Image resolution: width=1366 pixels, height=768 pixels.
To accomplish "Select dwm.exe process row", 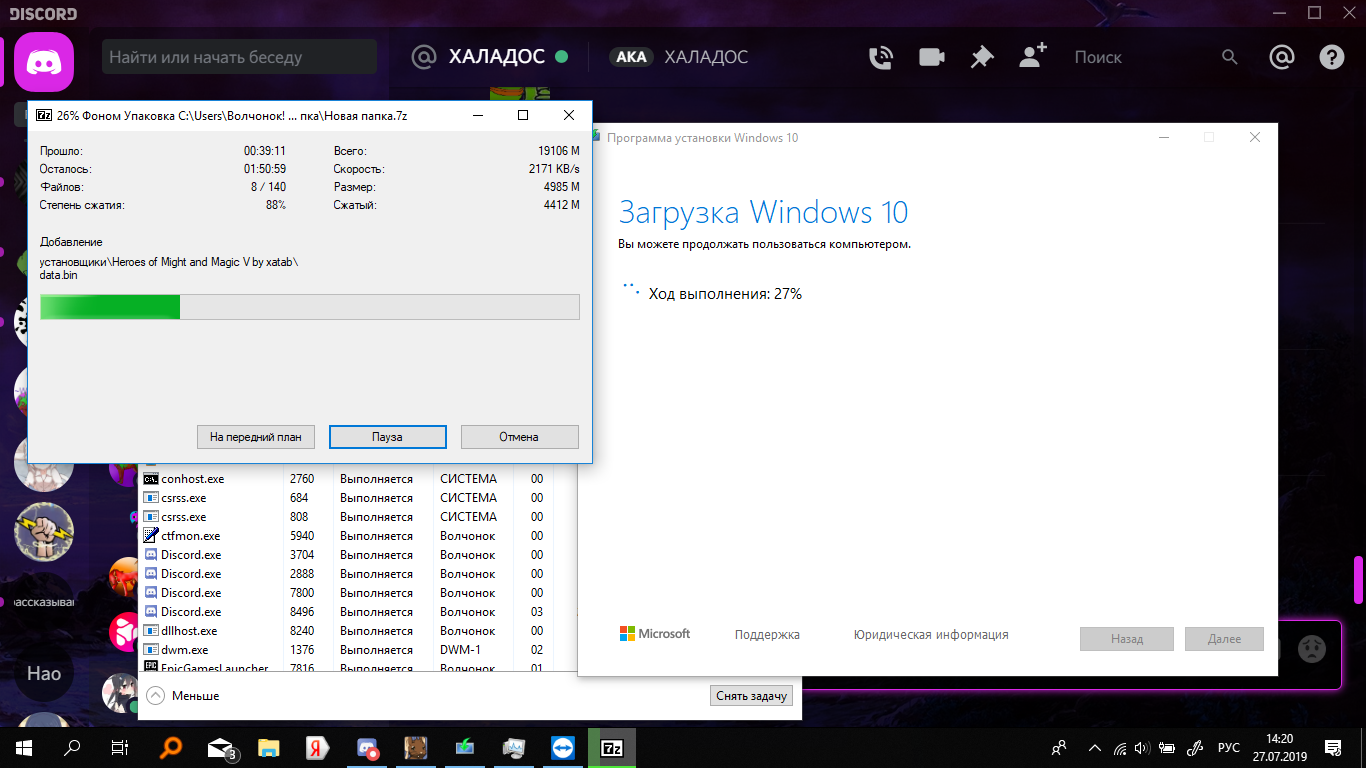I will (345, 650).
